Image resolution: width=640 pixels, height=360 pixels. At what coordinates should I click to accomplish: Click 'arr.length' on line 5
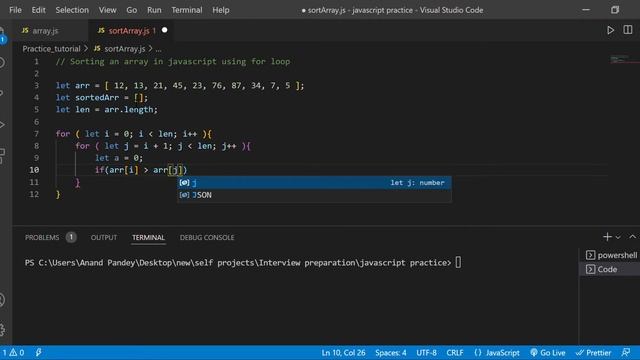point(129,109)
